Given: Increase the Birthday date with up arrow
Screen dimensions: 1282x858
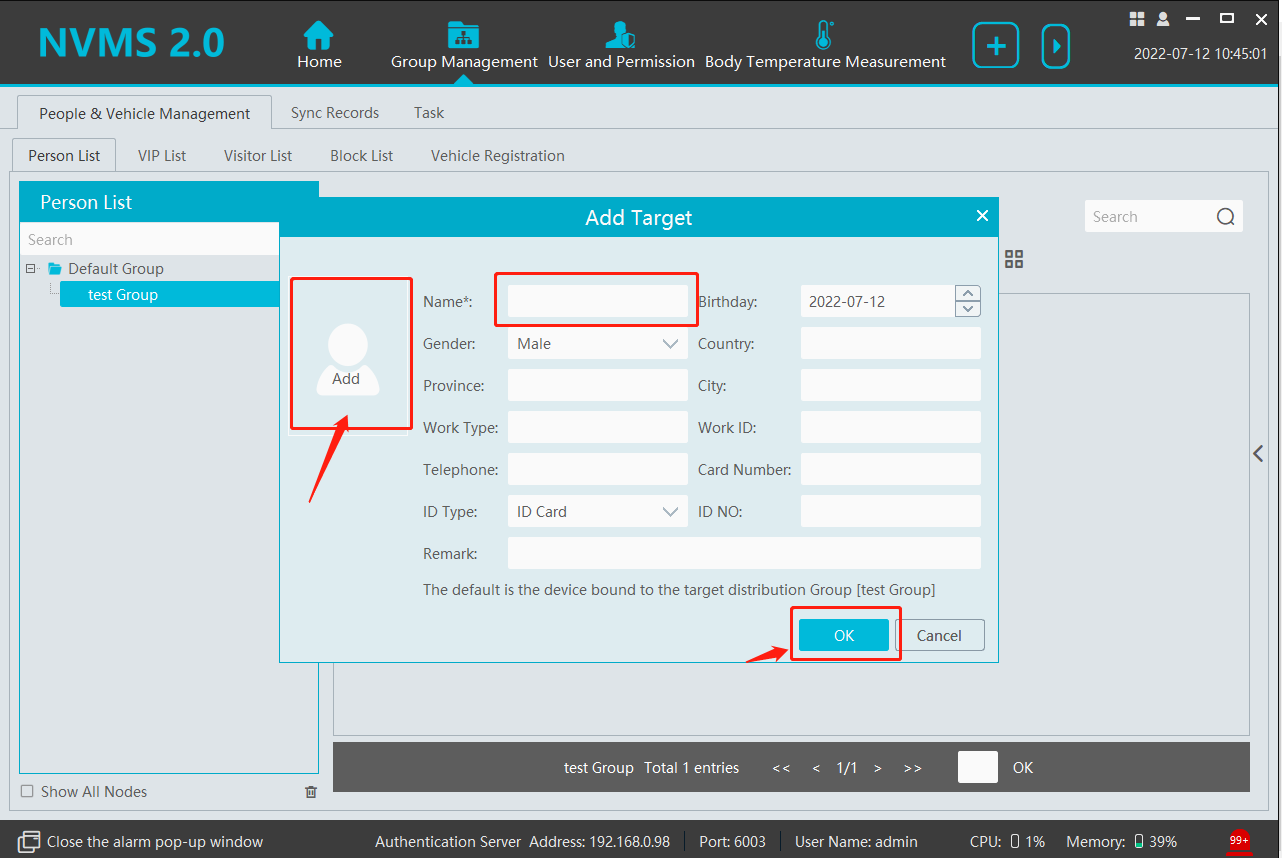Looking at the screenshot, I should [967, 293].
